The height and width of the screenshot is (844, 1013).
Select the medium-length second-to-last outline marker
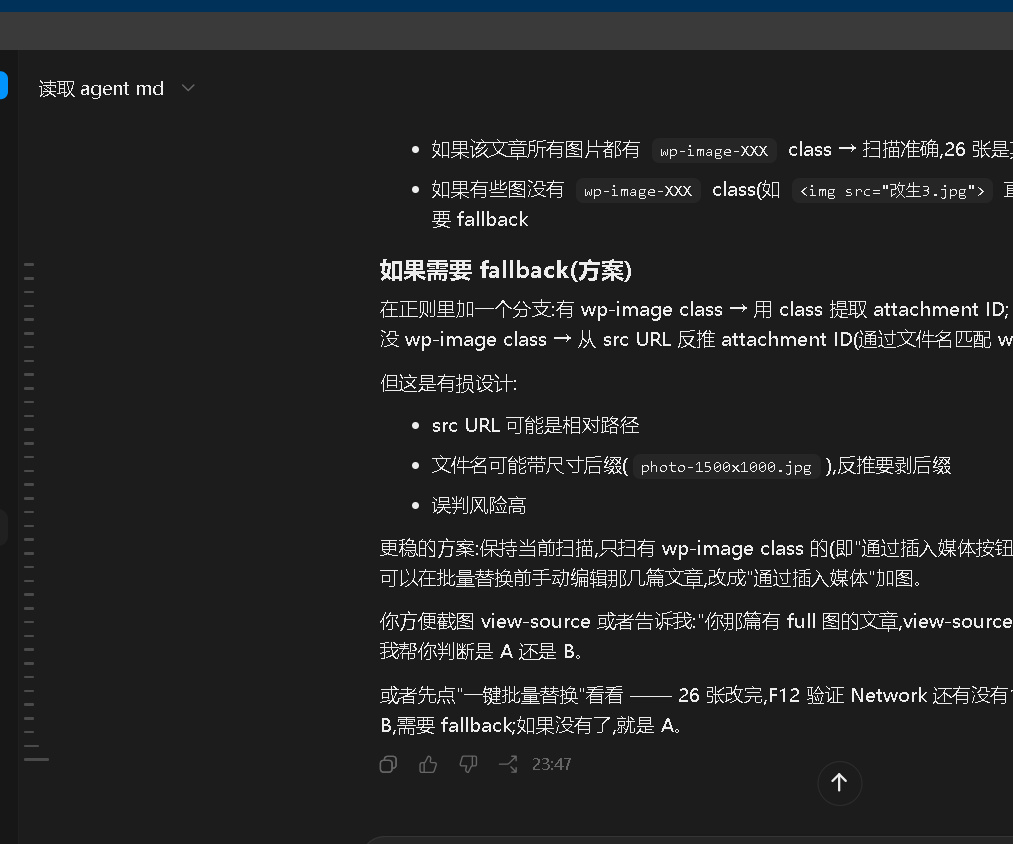pyautogui.click(x=31, y=746)
